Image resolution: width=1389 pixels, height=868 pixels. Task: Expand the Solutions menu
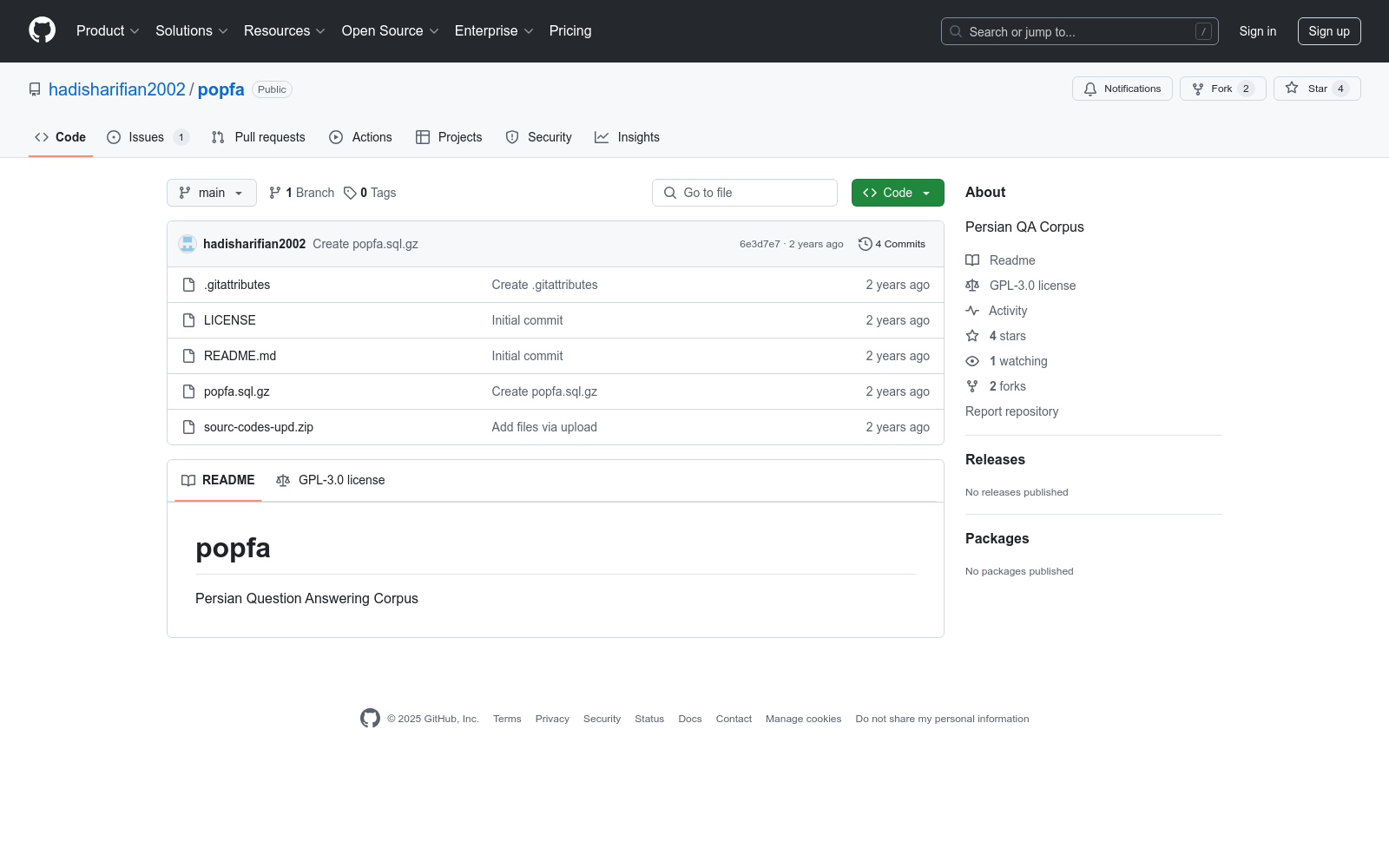pos(192,31)
